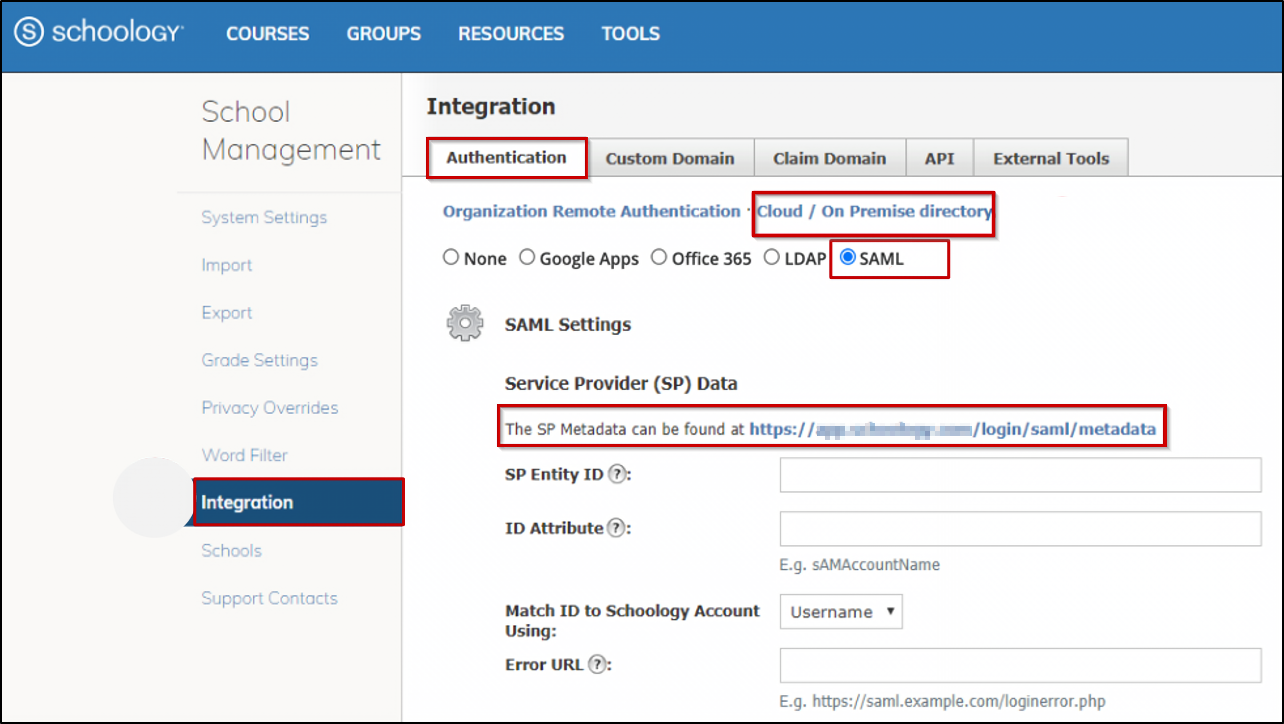Open the Match ID Username dropdown
This screenshot has width=1284, height=724.
pyautogui.click(x=840, y=611)
